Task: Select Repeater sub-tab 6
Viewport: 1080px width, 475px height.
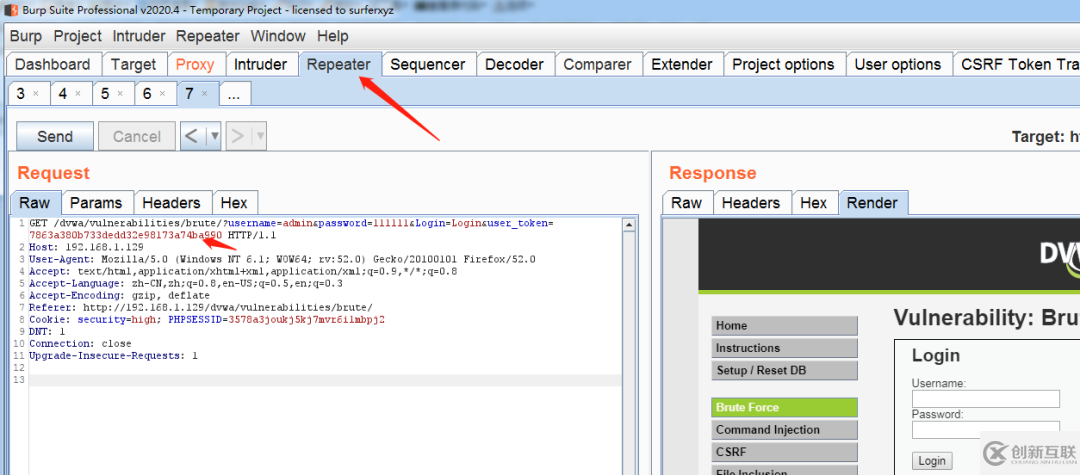Action: tap(147, 94)
